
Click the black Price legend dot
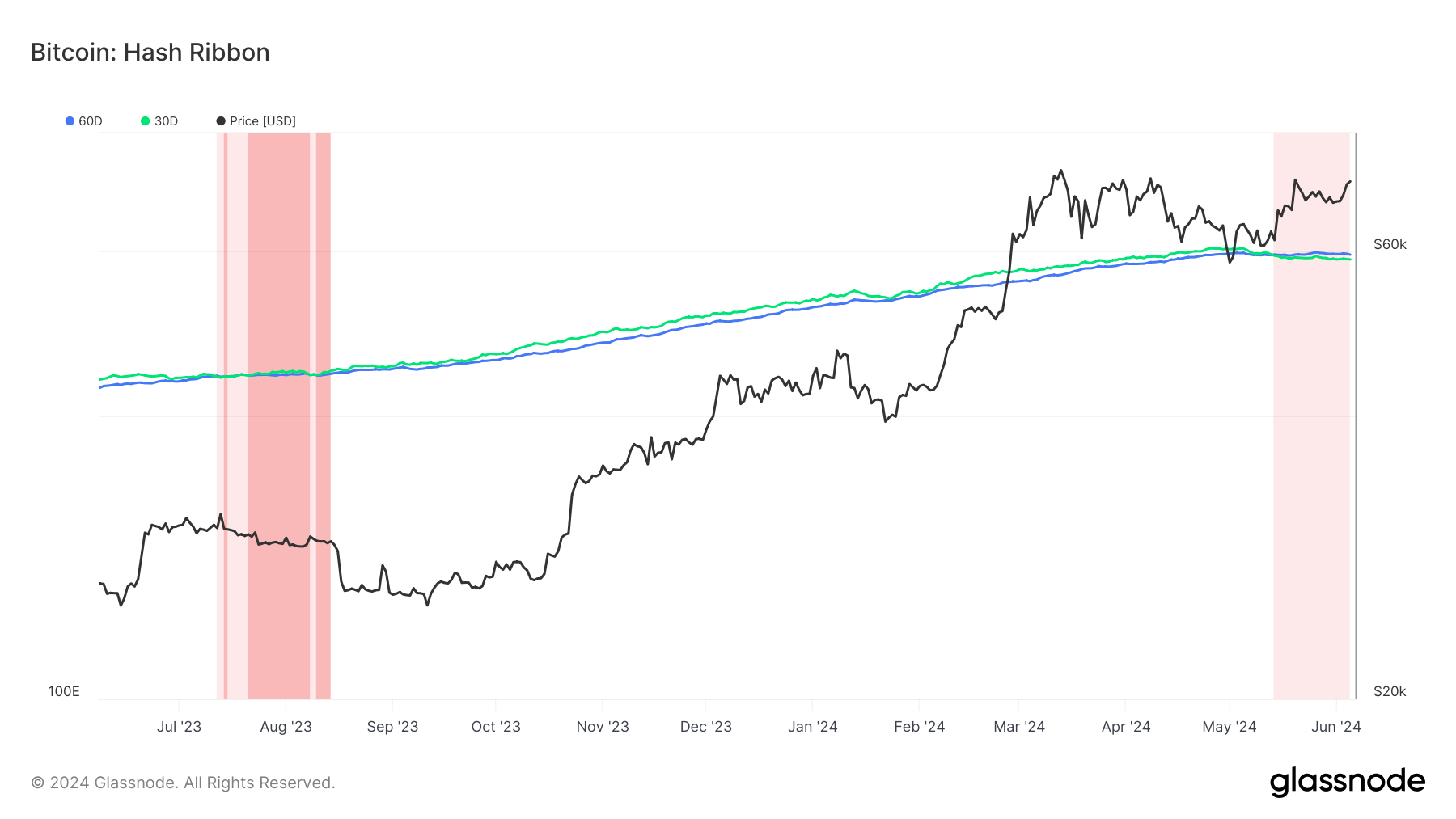point(221,121)
